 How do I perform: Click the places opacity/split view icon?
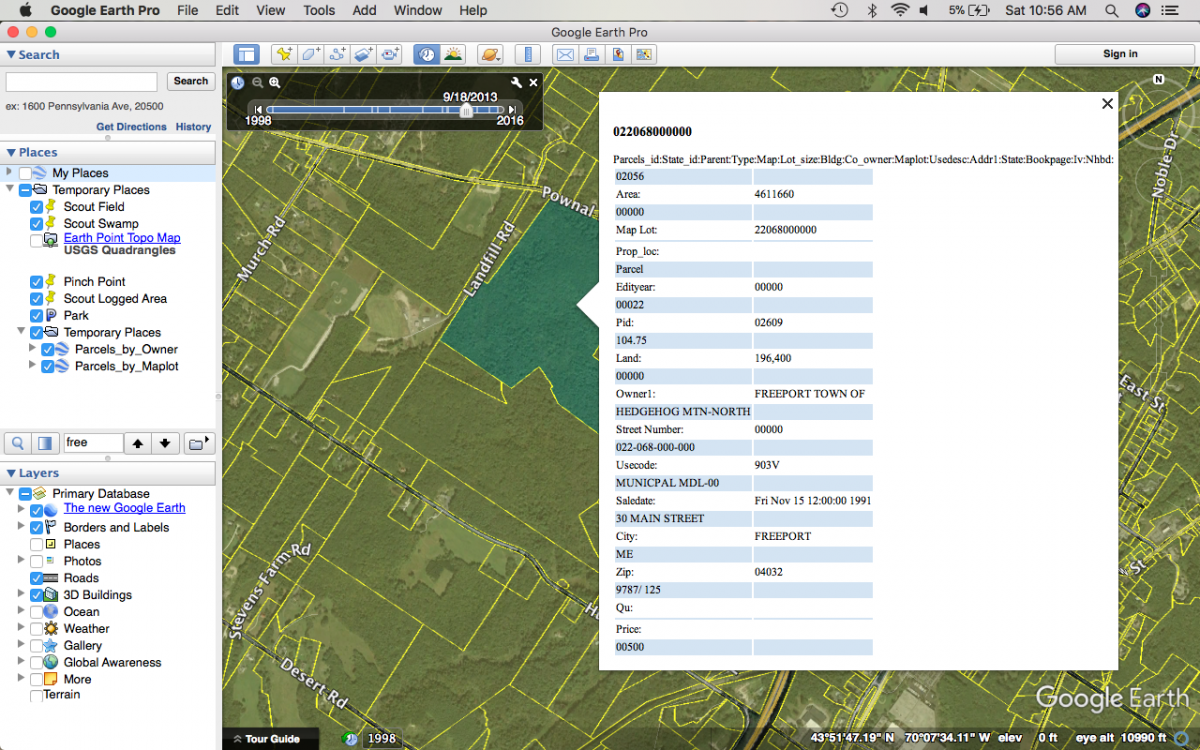[x=45, y=443]
